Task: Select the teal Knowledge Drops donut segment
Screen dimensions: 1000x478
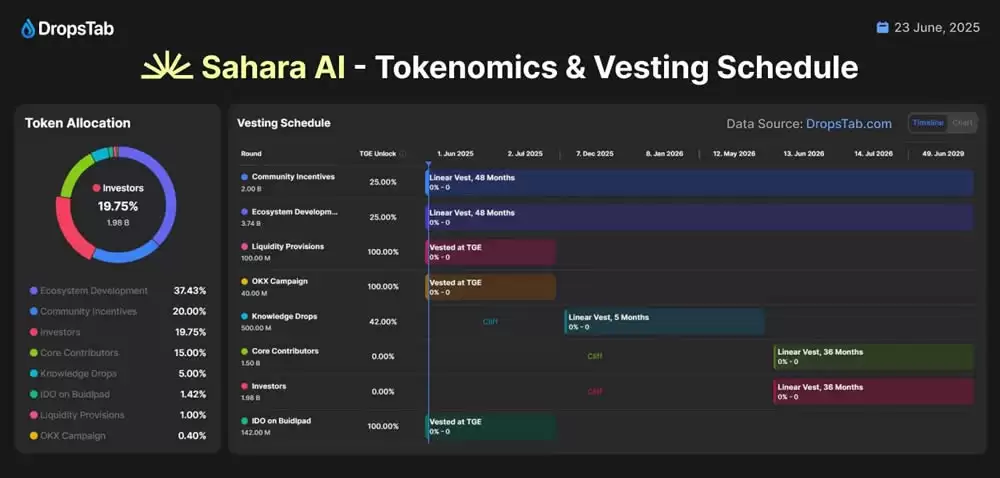Action: point(100,154)
